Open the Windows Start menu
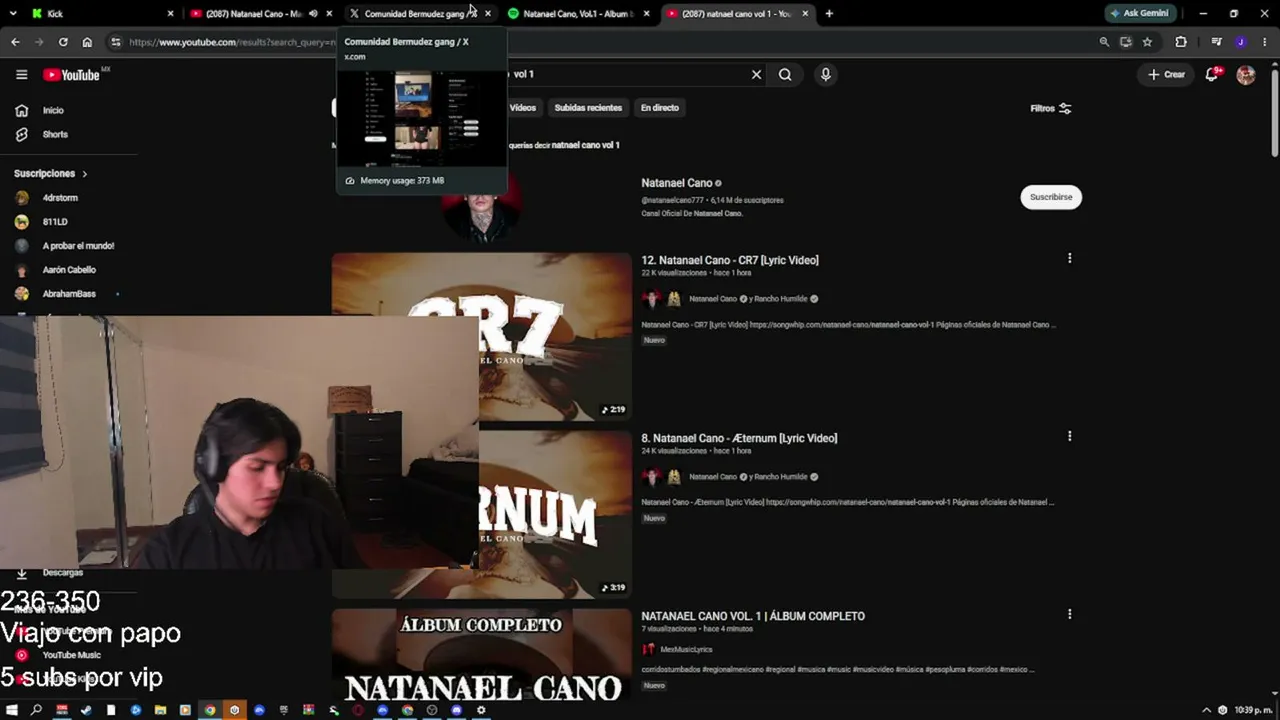The height and width of the screenshot is (720, 1280). 12,710
